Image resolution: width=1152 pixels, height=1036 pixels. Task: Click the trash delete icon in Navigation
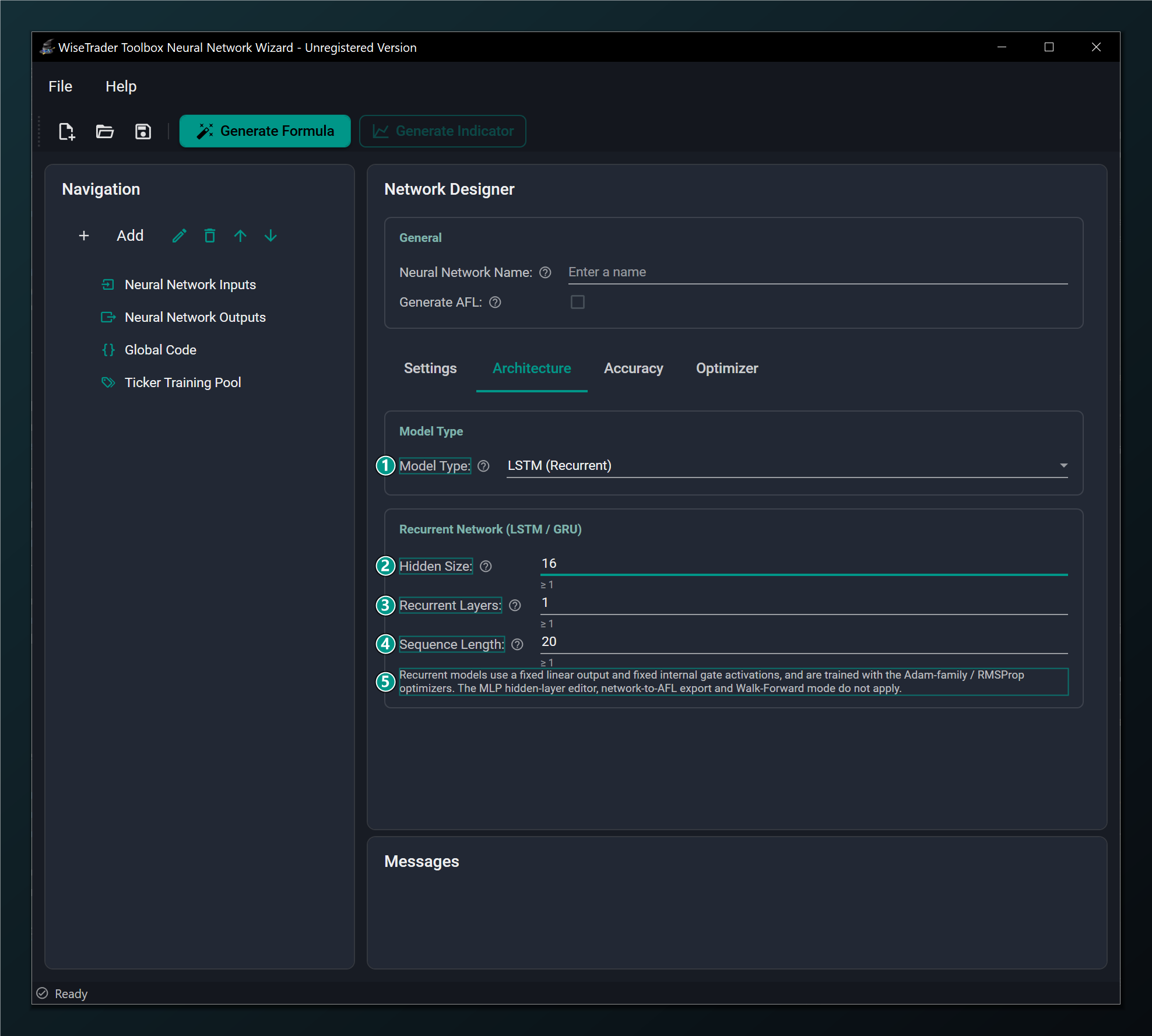coord(210,236)
